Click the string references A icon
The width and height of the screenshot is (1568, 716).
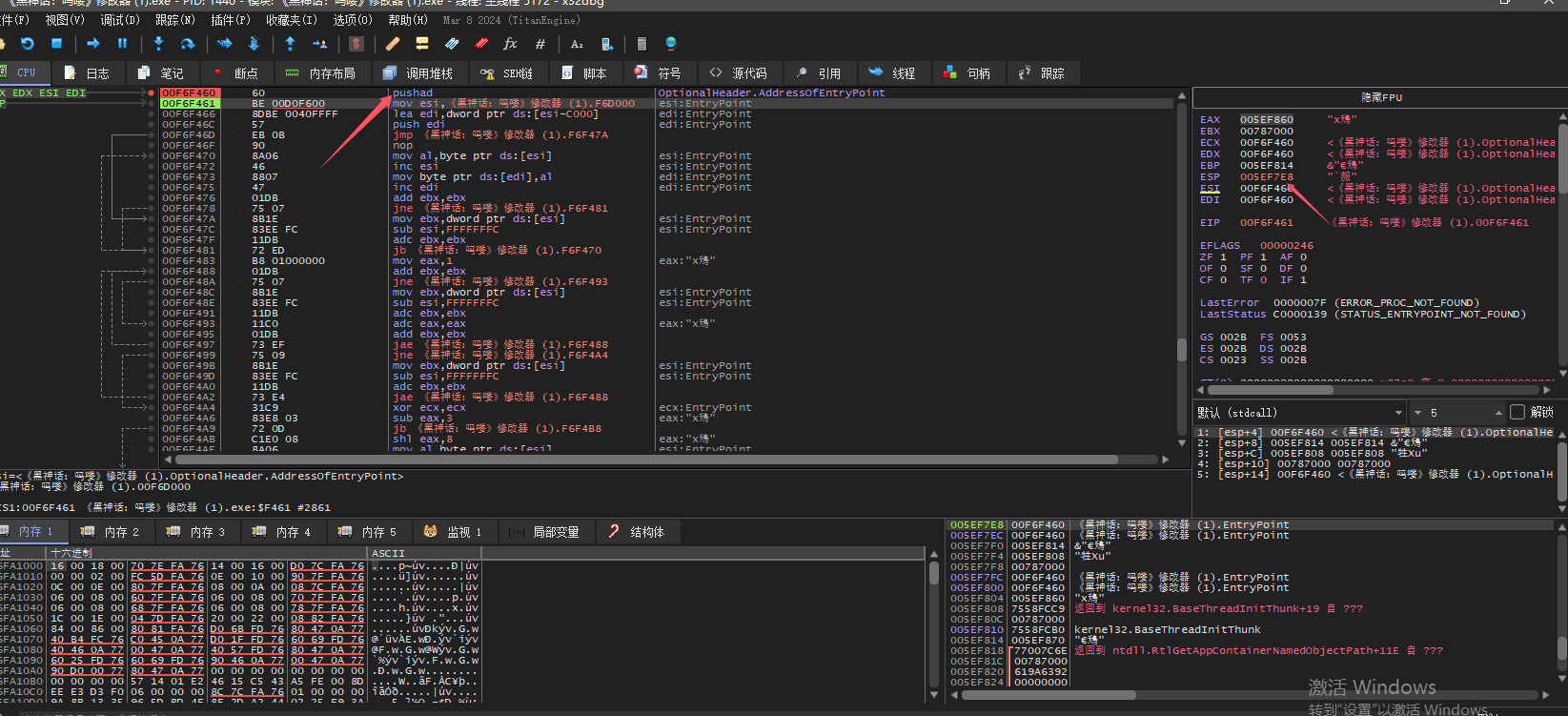(577, 44)
